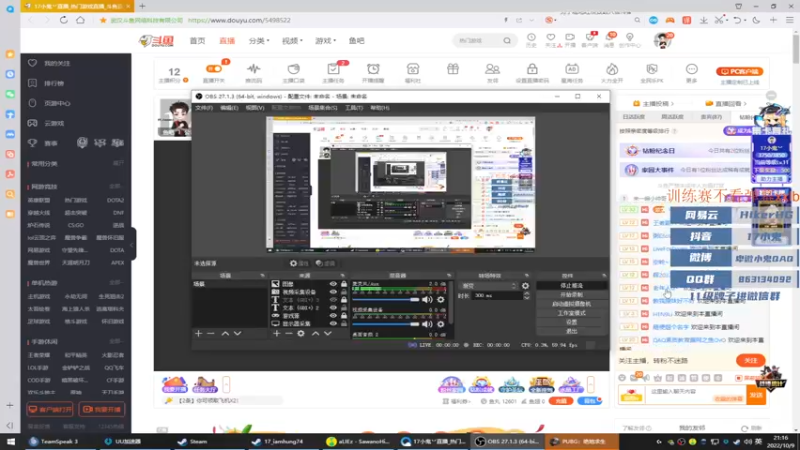Open the alarm clock reminder icon in Douyu toolbar
Screen dimensions: 800x450
(373, 69)
